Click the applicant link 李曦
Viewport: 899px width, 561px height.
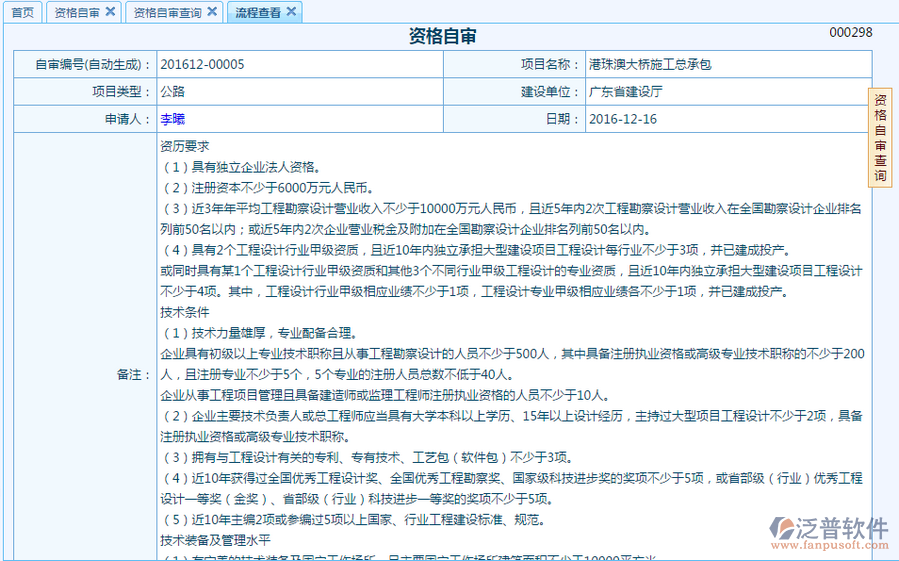click(173, 119)
